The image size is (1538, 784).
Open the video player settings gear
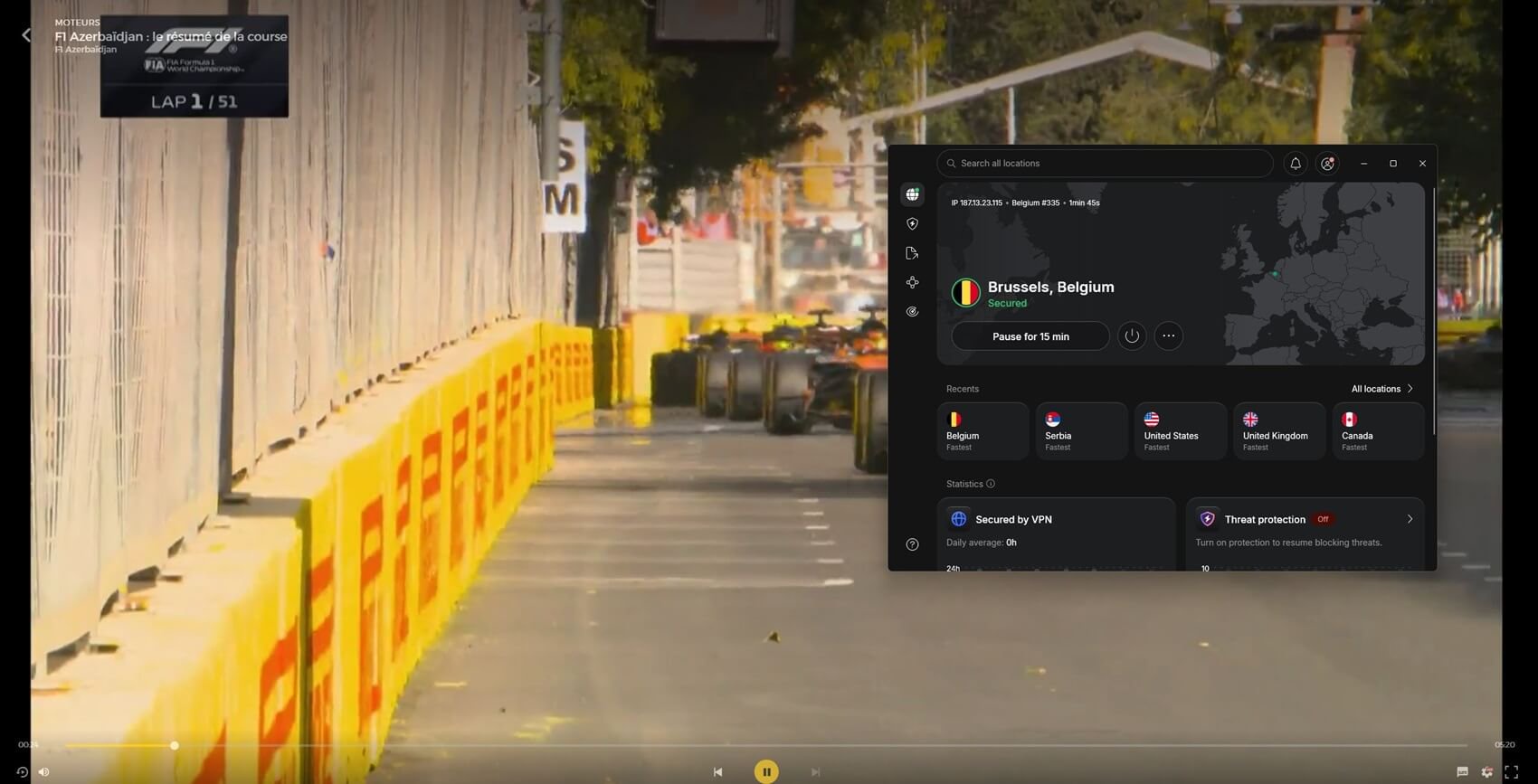point(1486,771)
